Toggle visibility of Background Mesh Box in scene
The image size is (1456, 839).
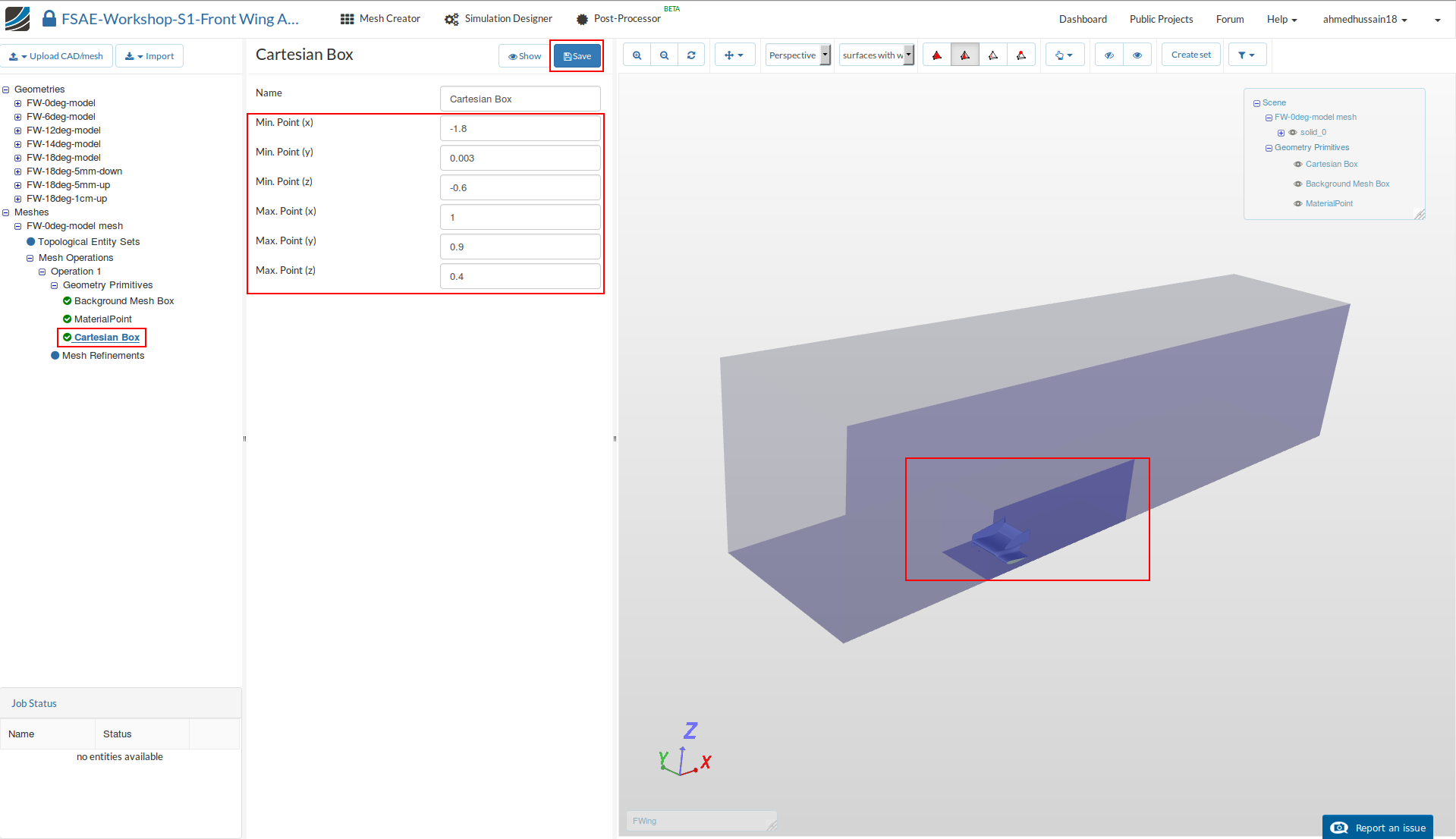point(1297,184)
